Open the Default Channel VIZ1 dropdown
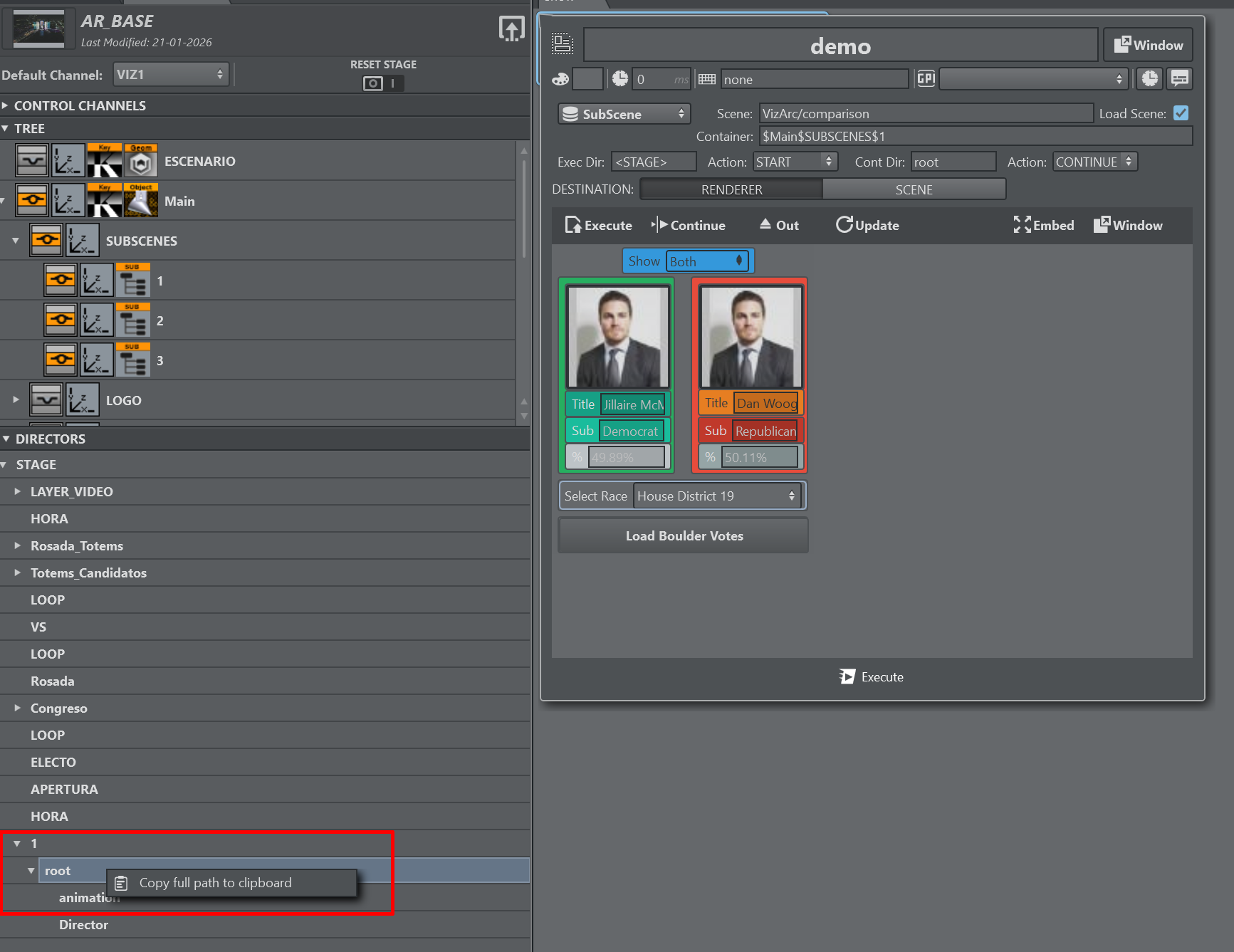 pyautogui.click(x=170, y=75)
